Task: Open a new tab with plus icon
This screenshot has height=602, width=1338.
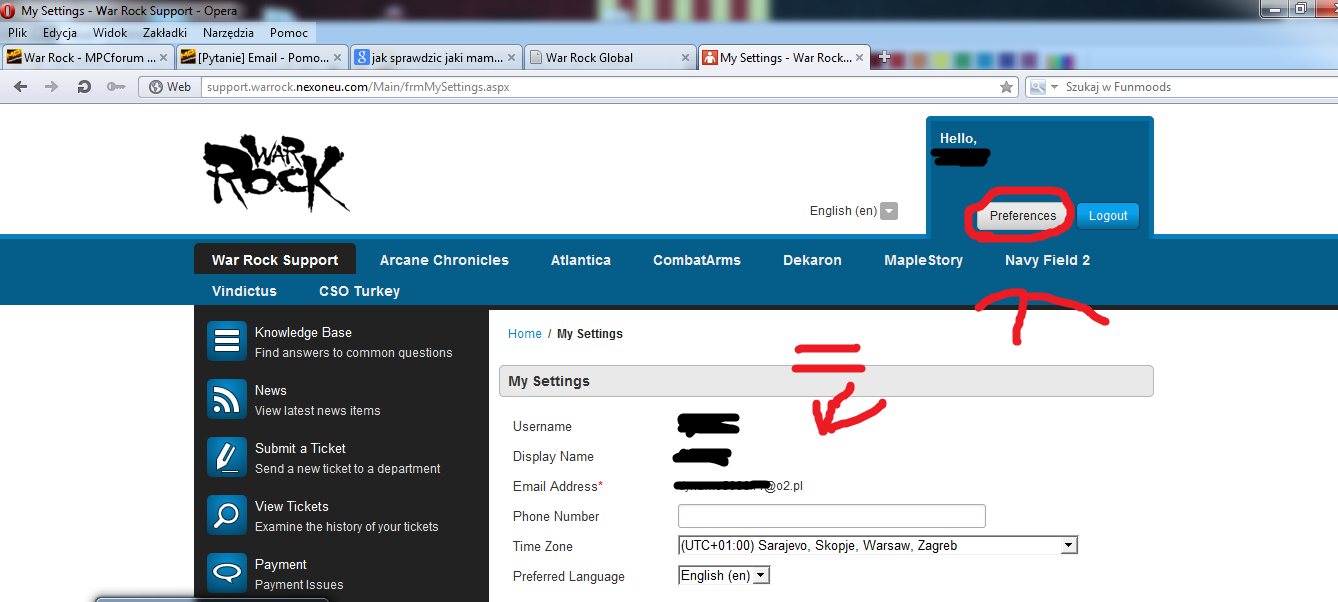Action: [883, 58]
